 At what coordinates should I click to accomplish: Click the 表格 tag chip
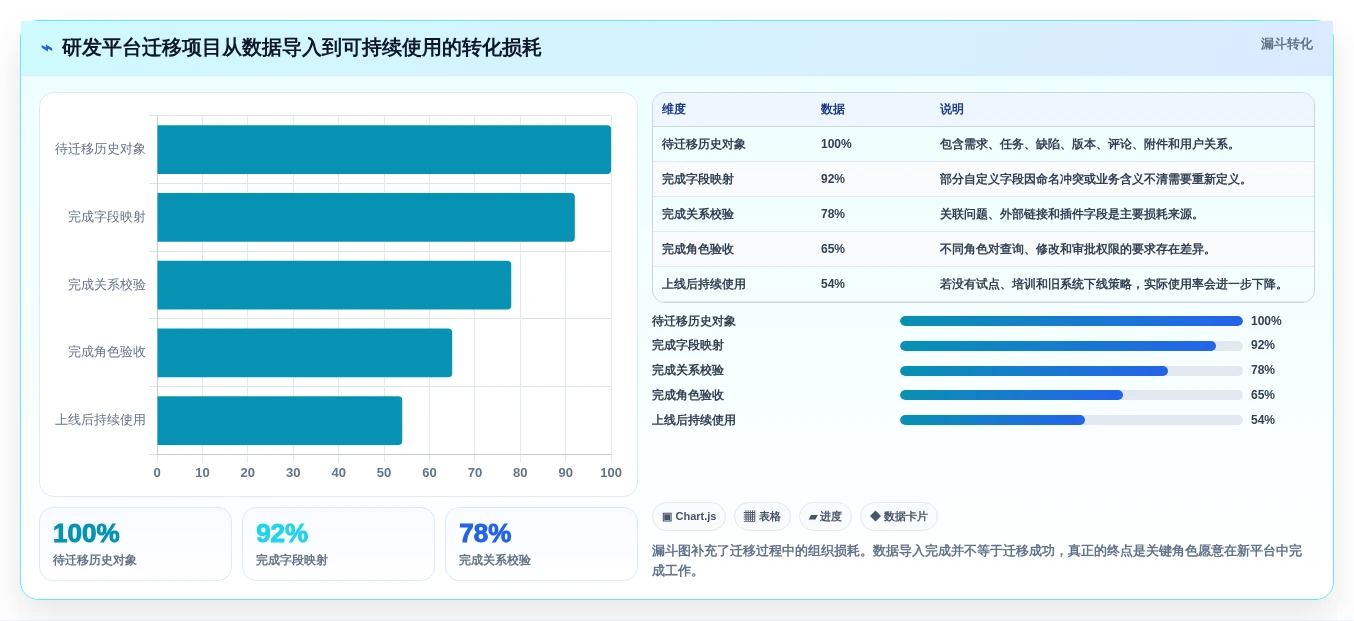point(762,517)
